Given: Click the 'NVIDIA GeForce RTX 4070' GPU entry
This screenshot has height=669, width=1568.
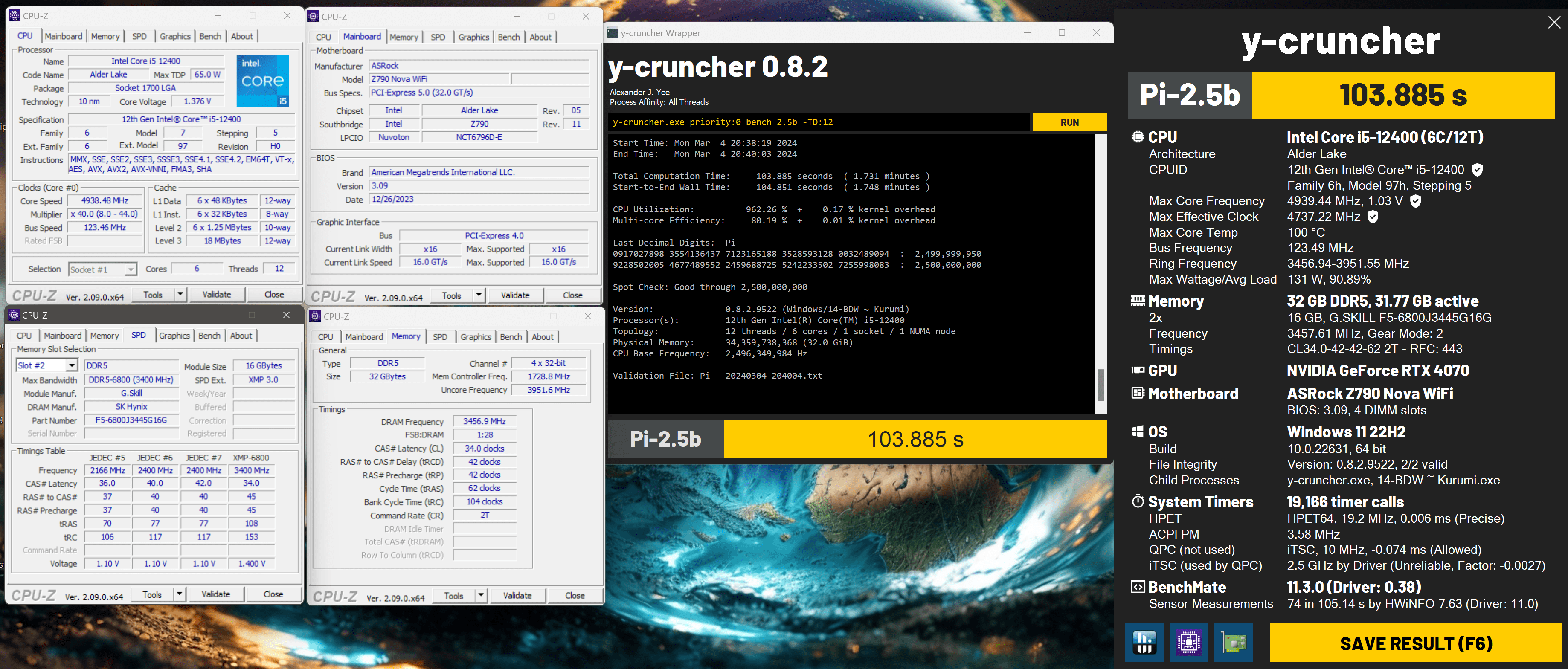Looking at the screenshot, I should tap(1377, 370).
